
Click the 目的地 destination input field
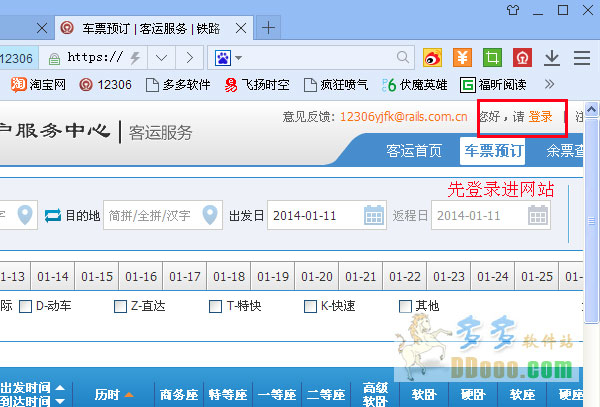coord(163,215)
